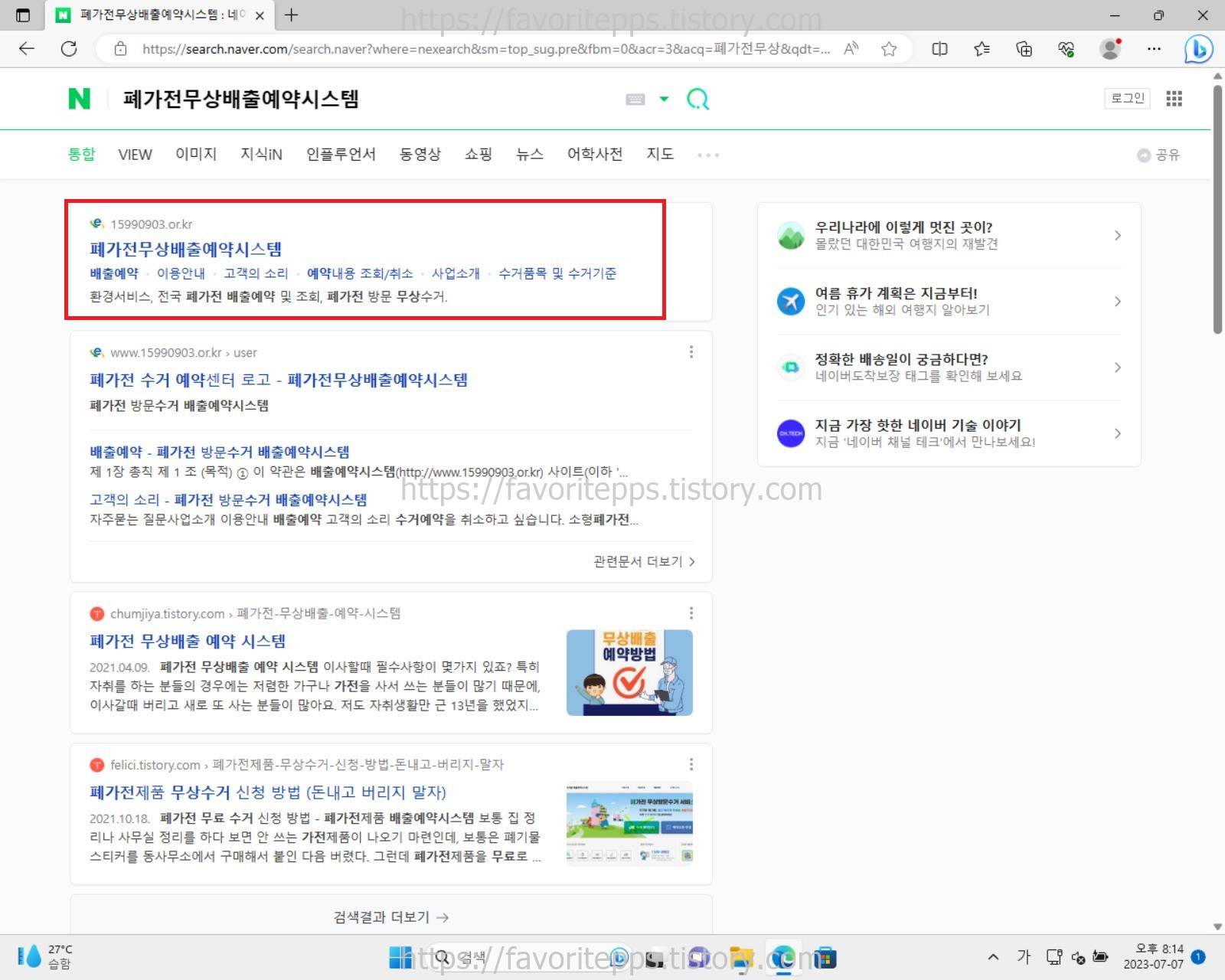The width and height of the screenshot is (1225, 980).
Task: Click the 고객의 소리 sublink in top result
Action: 256,273
